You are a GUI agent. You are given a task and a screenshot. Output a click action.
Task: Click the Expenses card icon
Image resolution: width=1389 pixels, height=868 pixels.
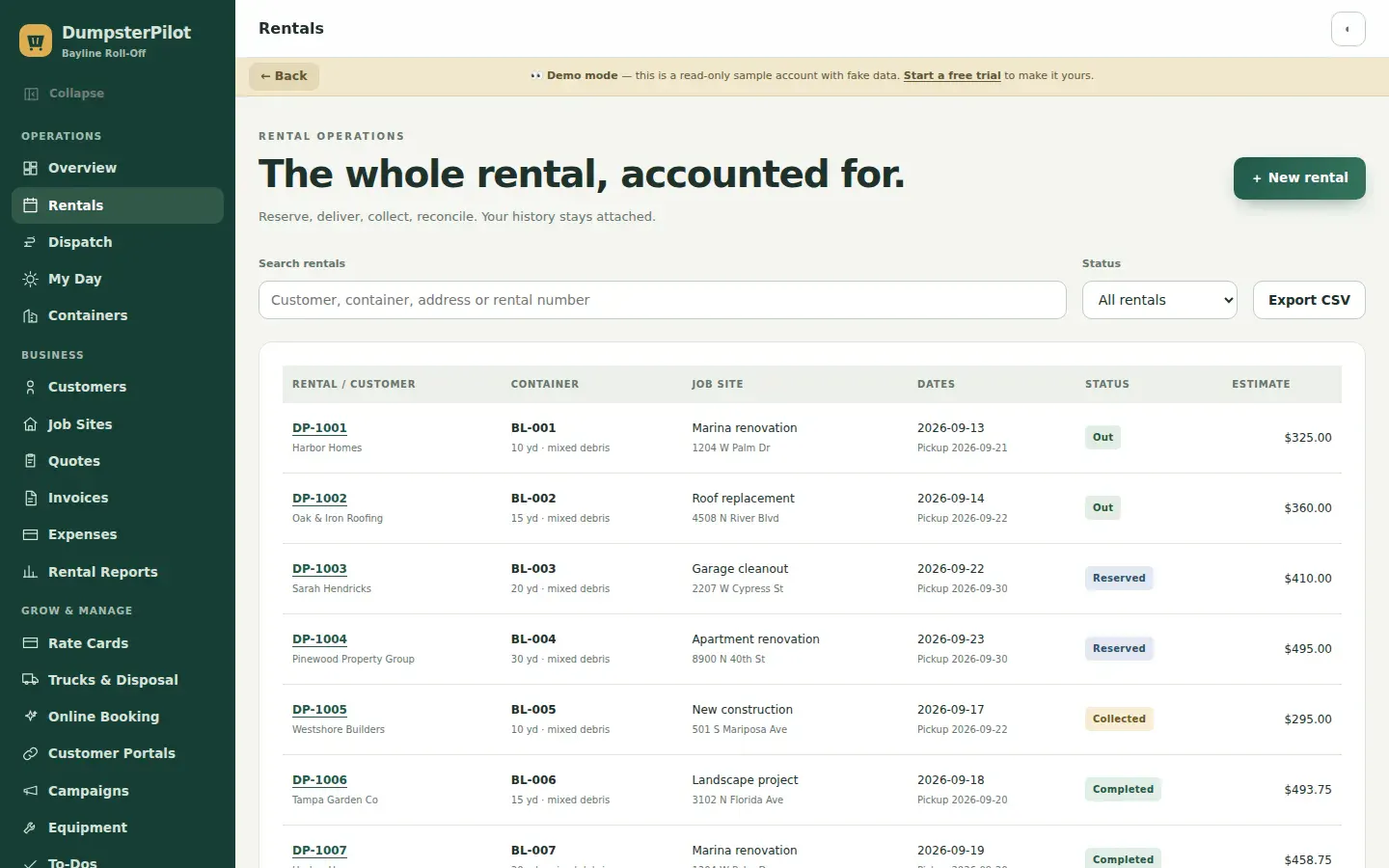click(x=31, y=534)
